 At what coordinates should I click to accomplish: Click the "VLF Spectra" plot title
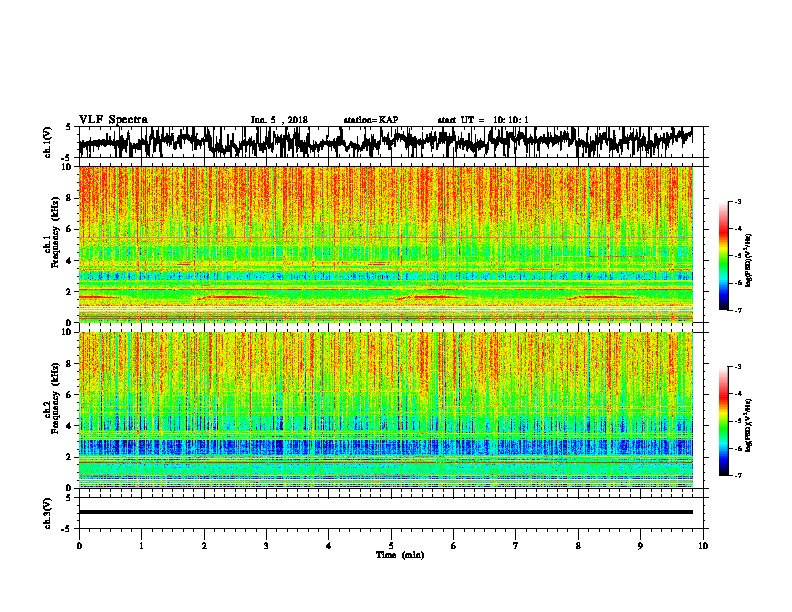click(113, 120)
